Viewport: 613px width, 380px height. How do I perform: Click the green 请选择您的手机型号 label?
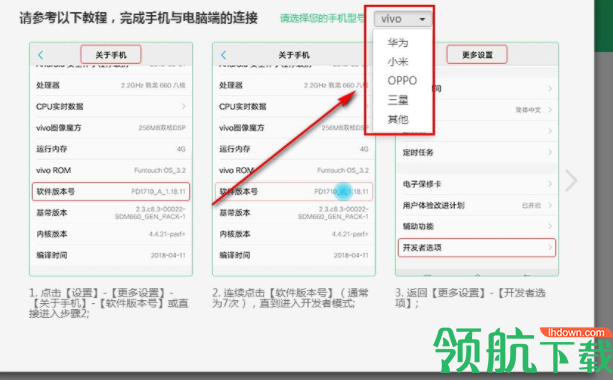(322, 18)
